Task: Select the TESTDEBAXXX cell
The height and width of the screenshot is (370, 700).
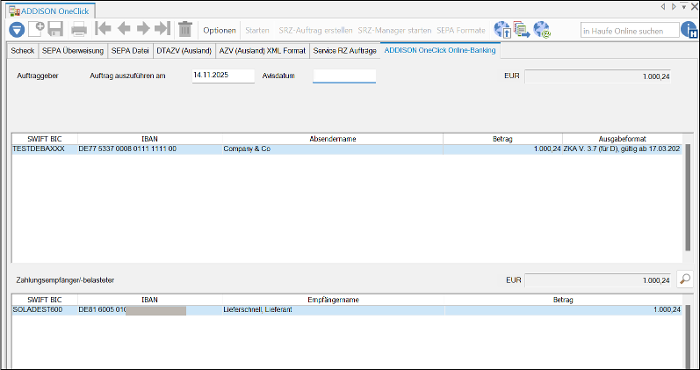Action: tap(45, 149)
